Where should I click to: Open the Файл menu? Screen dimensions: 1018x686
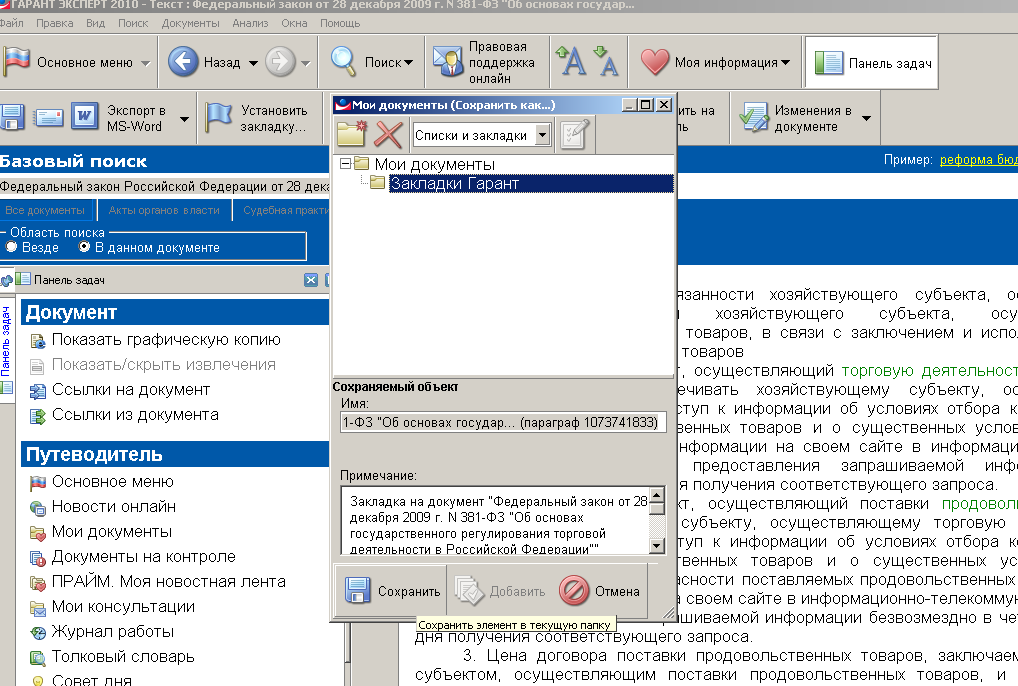(x=11, y=23)
